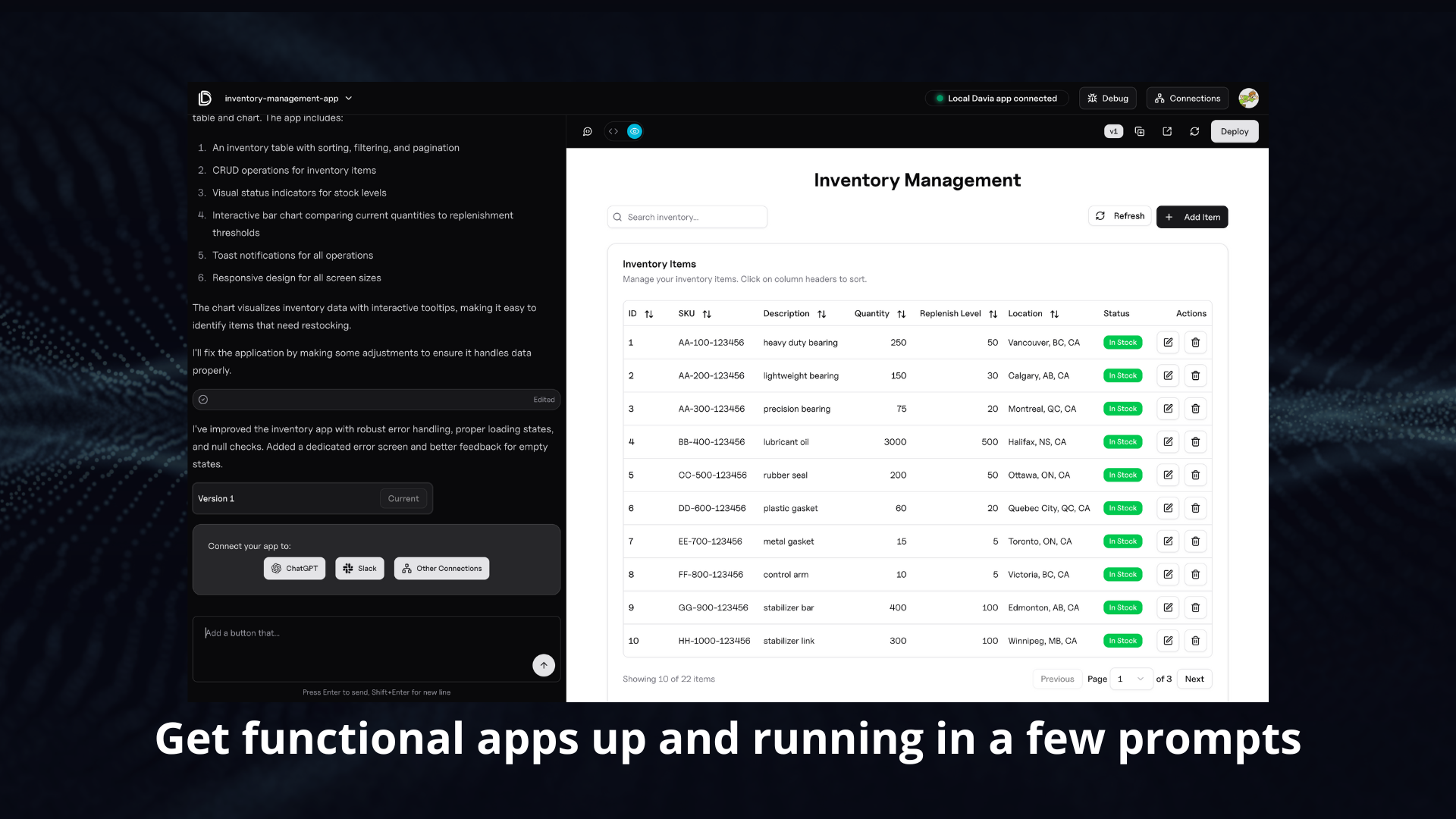Click the Refresh button
This screenshot has height=819, width=1456.
(1119, 216)
